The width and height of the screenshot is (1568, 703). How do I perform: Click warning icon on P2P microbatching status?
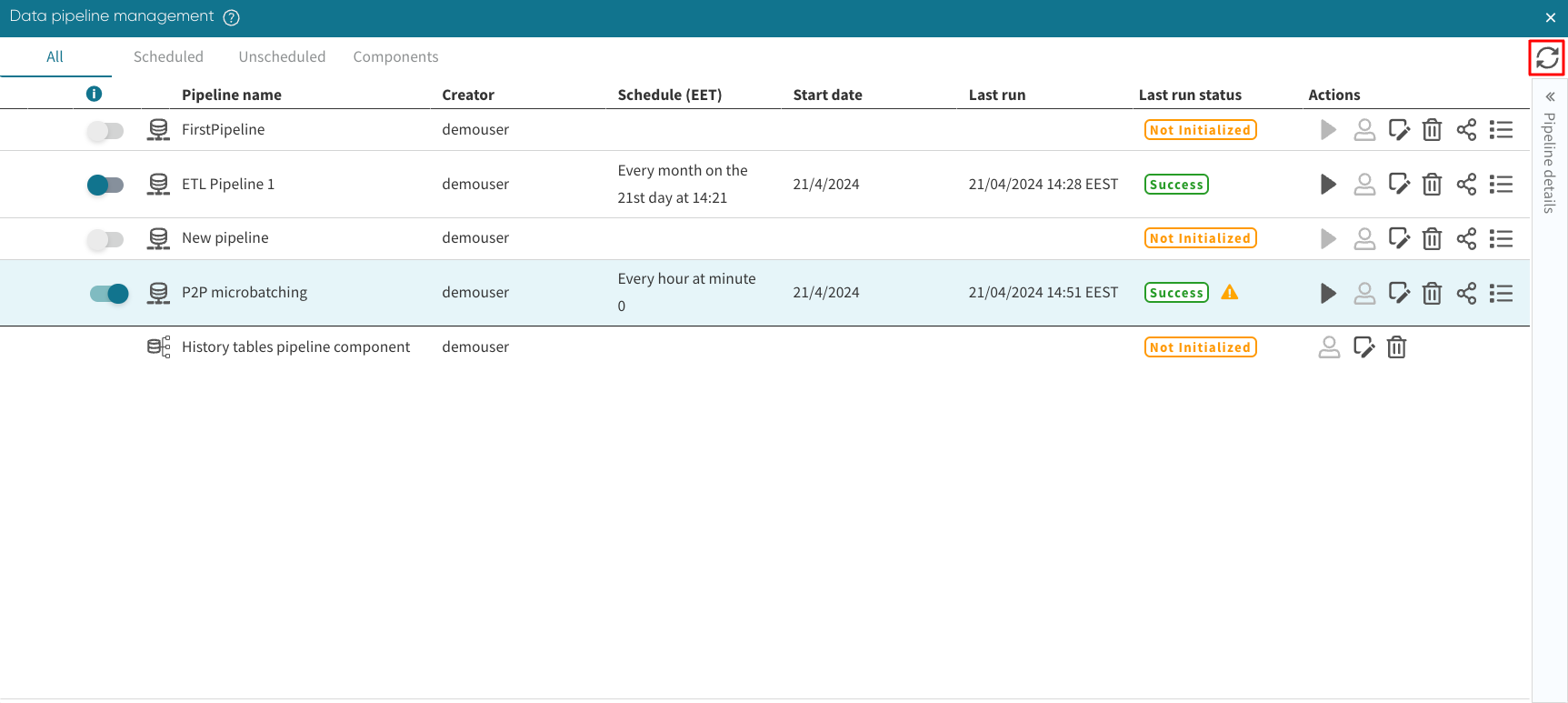[1230, 293]
